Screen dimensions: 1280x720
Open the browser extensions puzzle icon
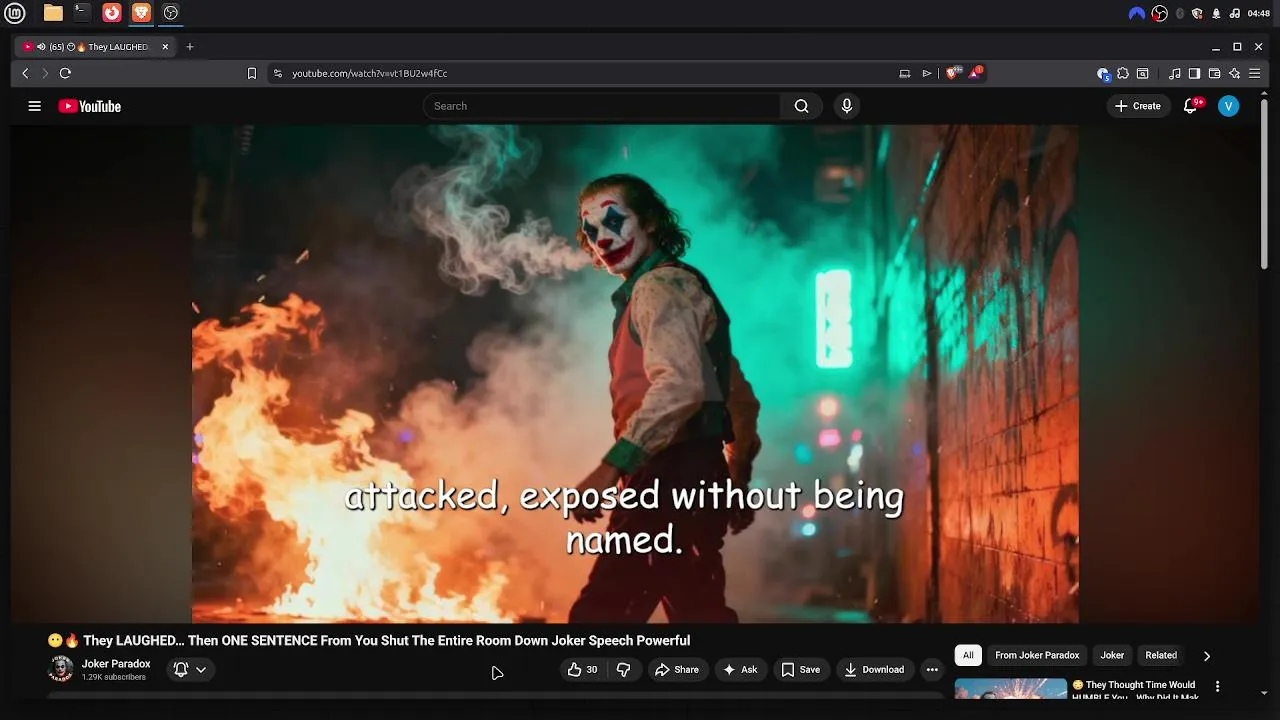(x=1123, y=73)
